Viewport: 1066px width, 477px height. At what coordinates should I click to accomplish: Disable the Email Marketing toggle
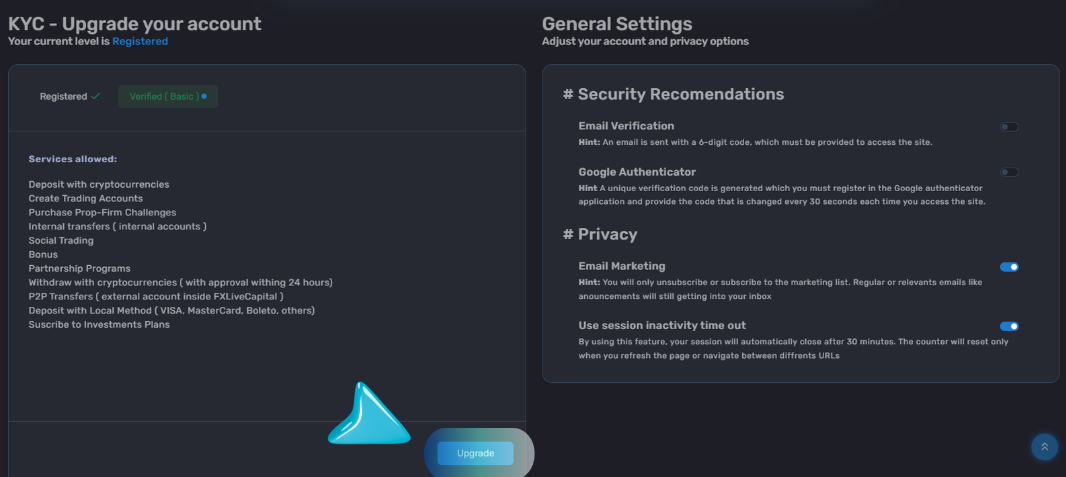(1009, 267)
